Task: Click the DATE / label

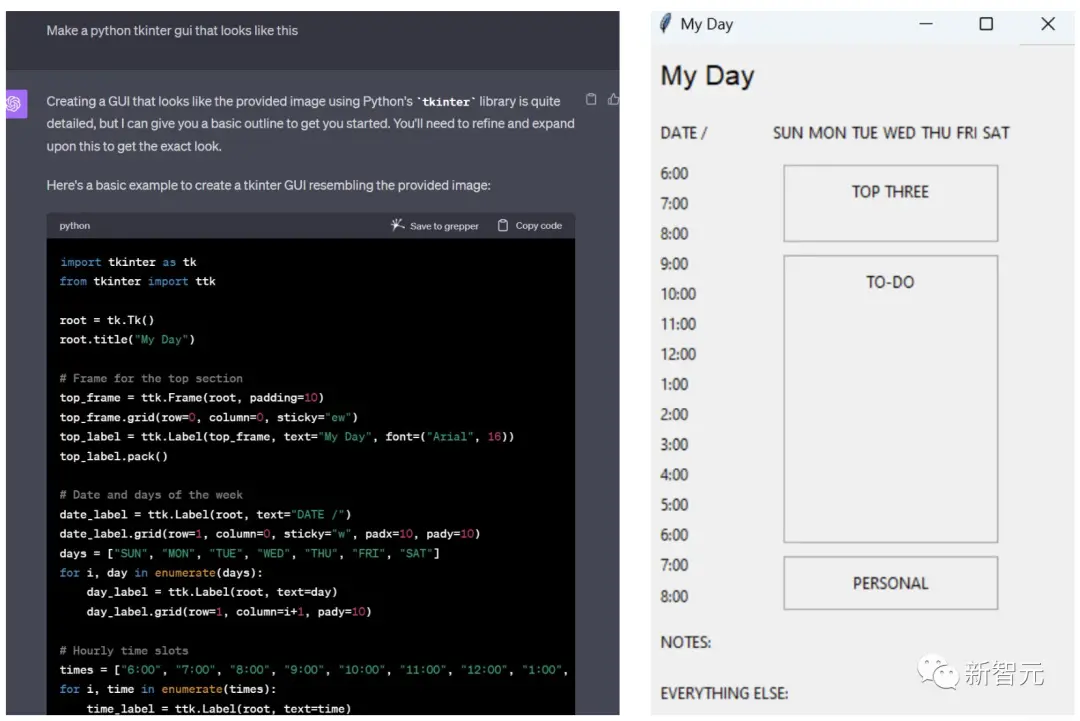Action: click(684, 133)
